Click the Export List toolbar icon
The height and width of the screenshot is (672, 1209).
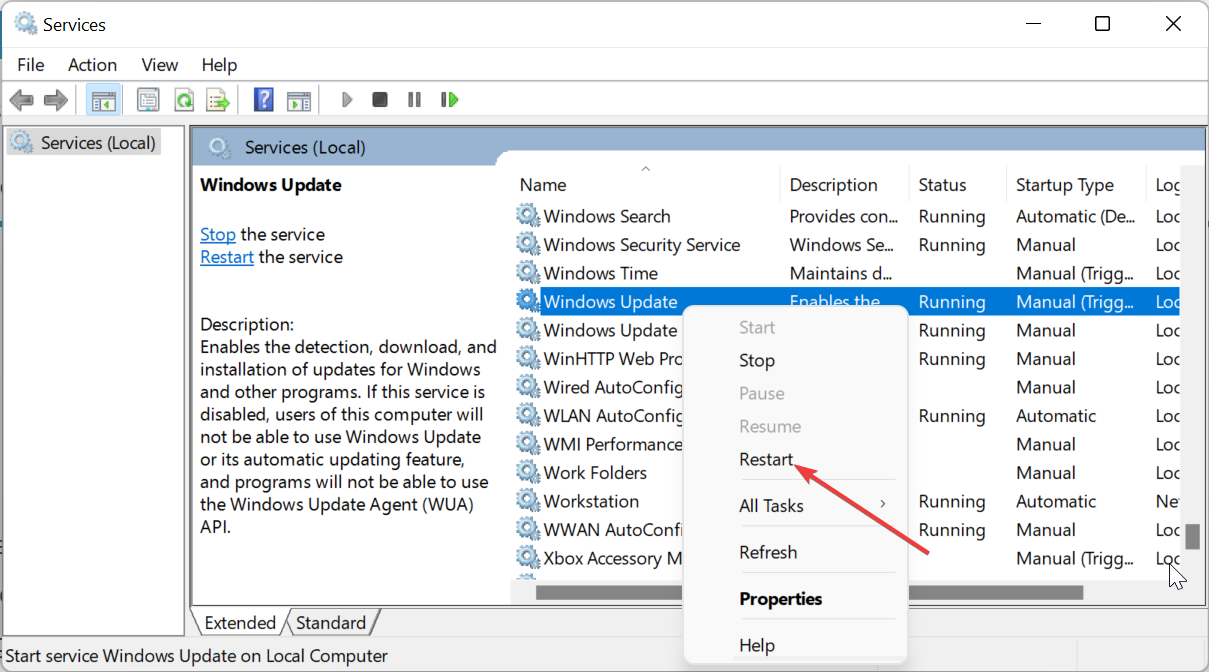coord(218,100)
